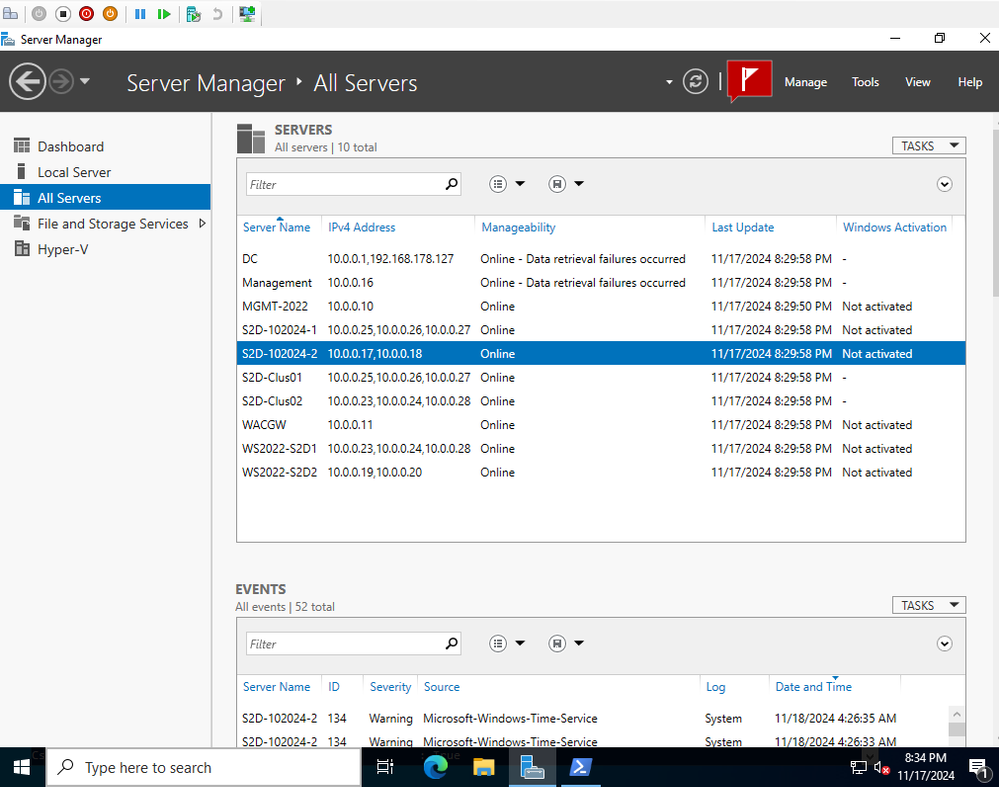This screenshot has width=999, height=787.
Task: Open the Tools menu
Action: 865,82
